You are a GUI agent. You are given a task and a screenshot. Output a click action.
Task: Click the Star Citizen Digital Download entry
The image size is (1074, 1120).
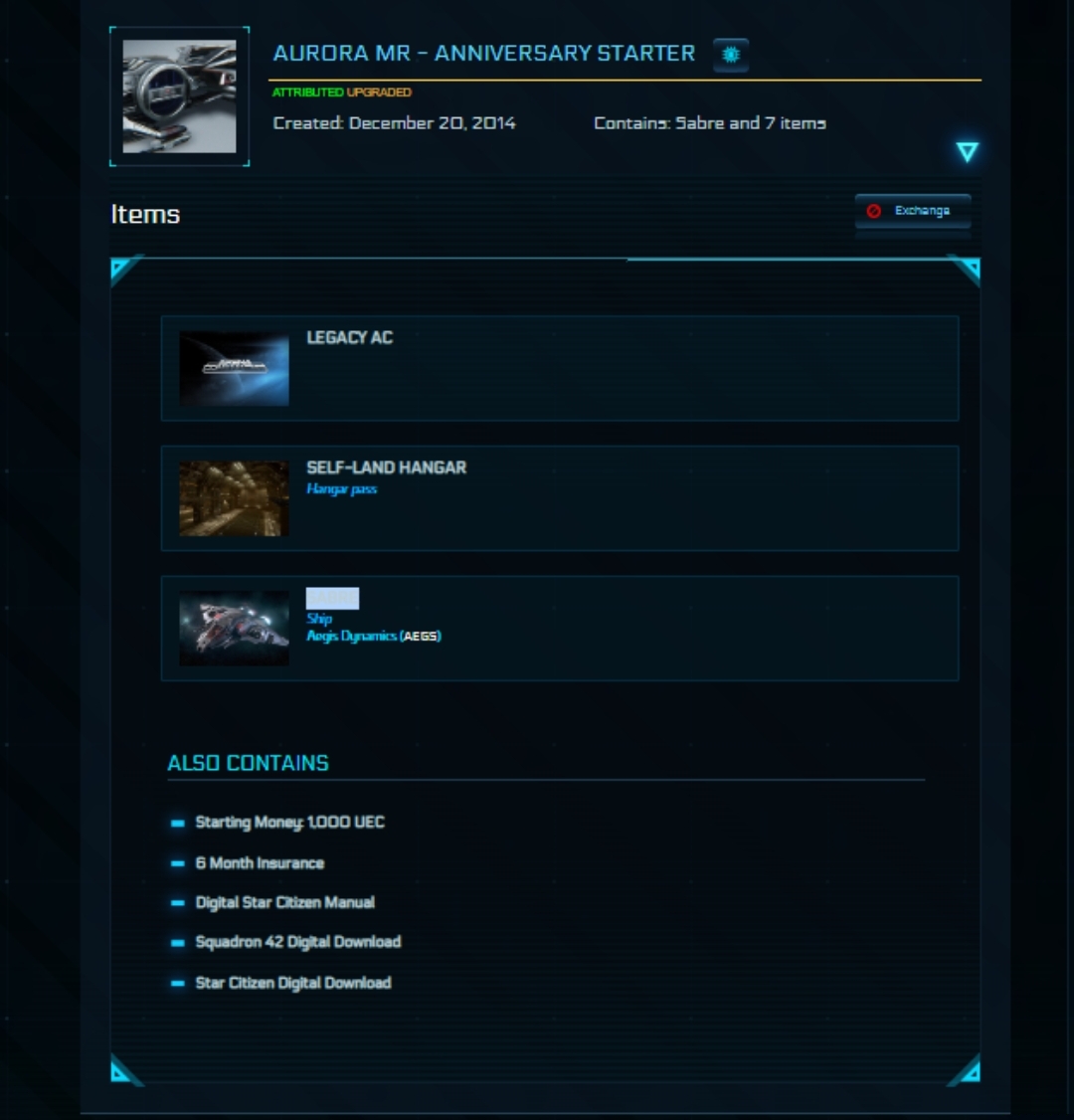point(293,984)
